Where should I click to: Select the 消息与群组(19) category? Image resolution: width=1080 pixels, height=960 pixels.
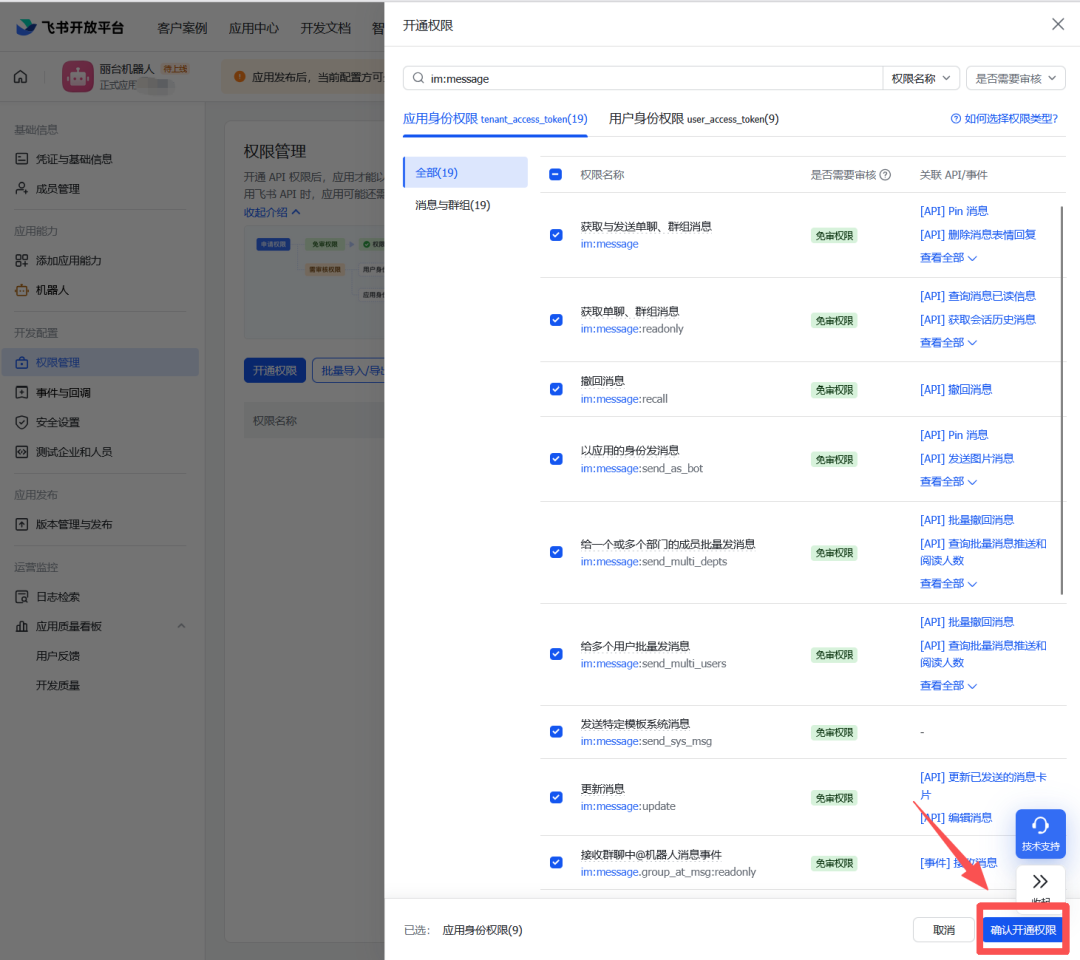[x=453, y=205]
